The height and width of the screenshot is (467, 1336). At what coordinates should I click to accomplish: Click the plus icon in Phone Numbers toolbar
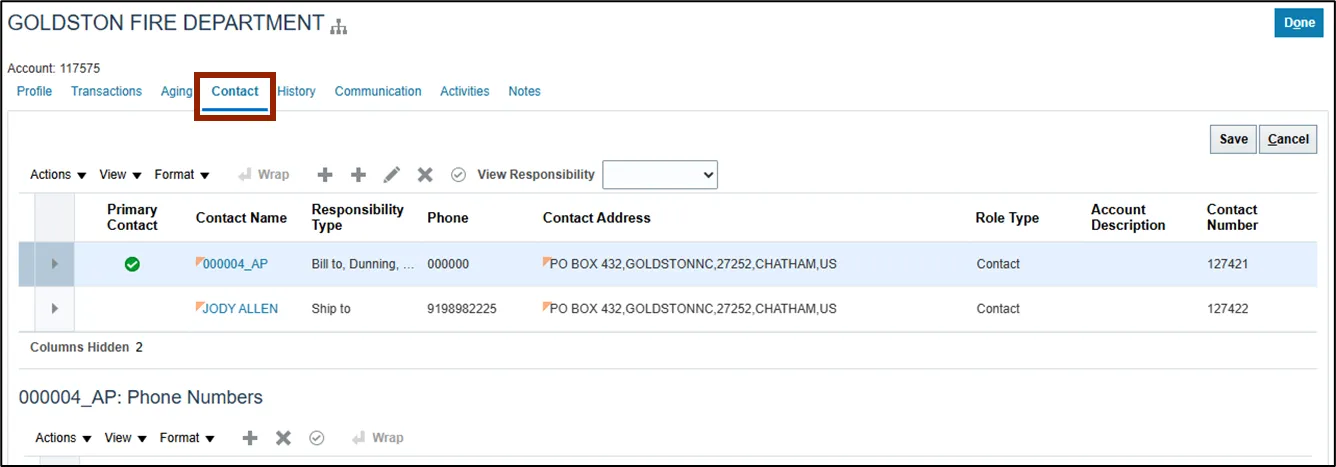pyautogui.click(x=251, y=438)
